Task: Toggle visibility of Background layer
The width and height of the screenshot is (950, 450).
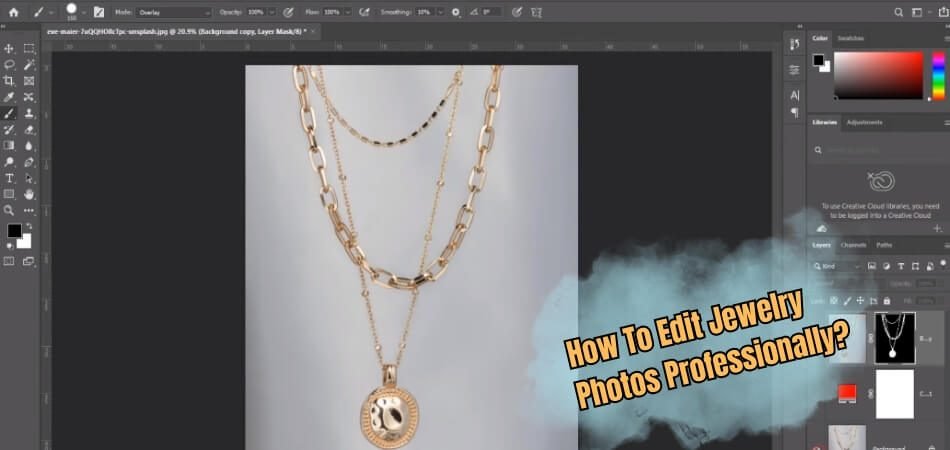Action: point(815,448)
